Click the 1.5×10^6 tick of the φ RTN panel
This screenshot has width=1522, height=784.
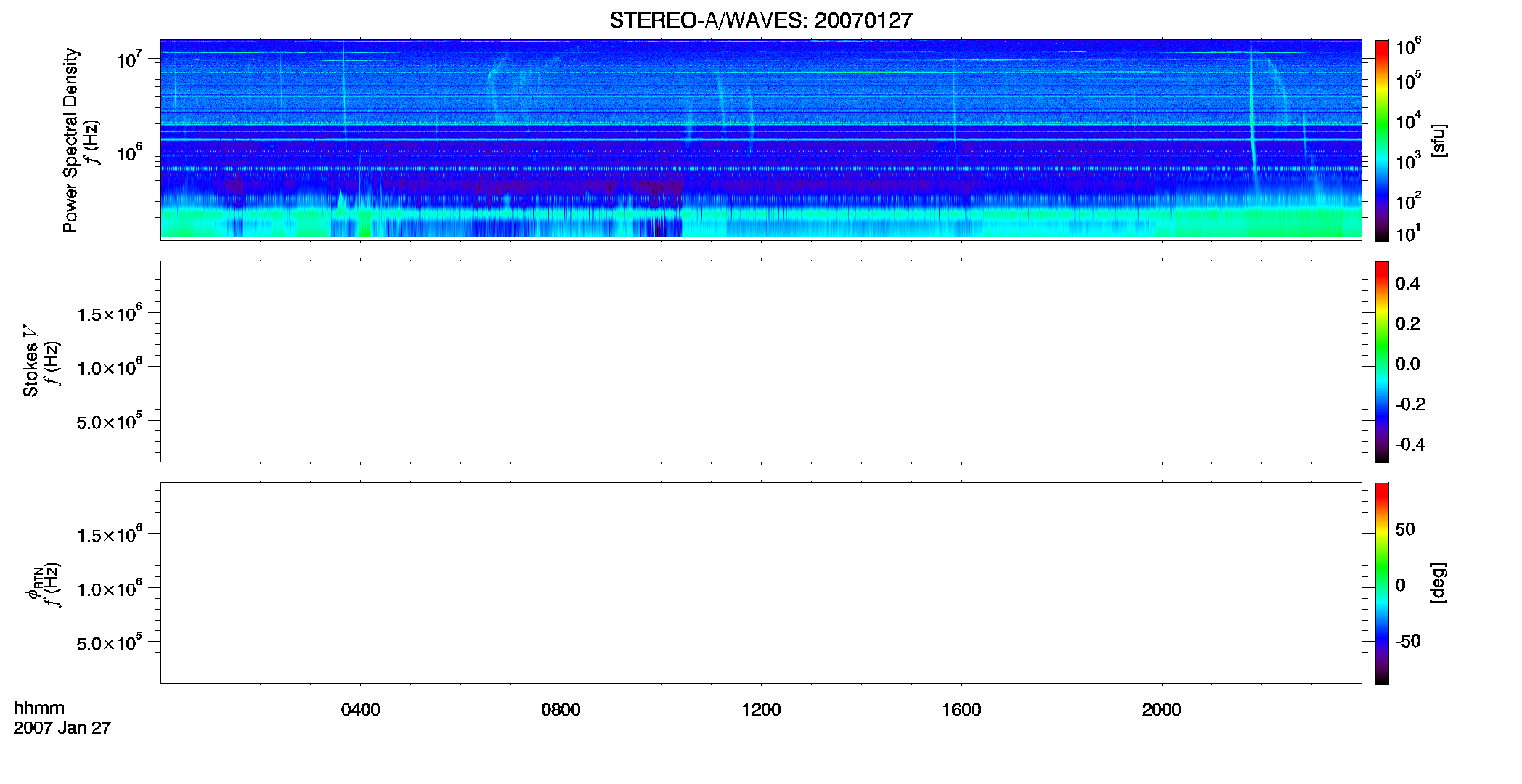(110, 535)
